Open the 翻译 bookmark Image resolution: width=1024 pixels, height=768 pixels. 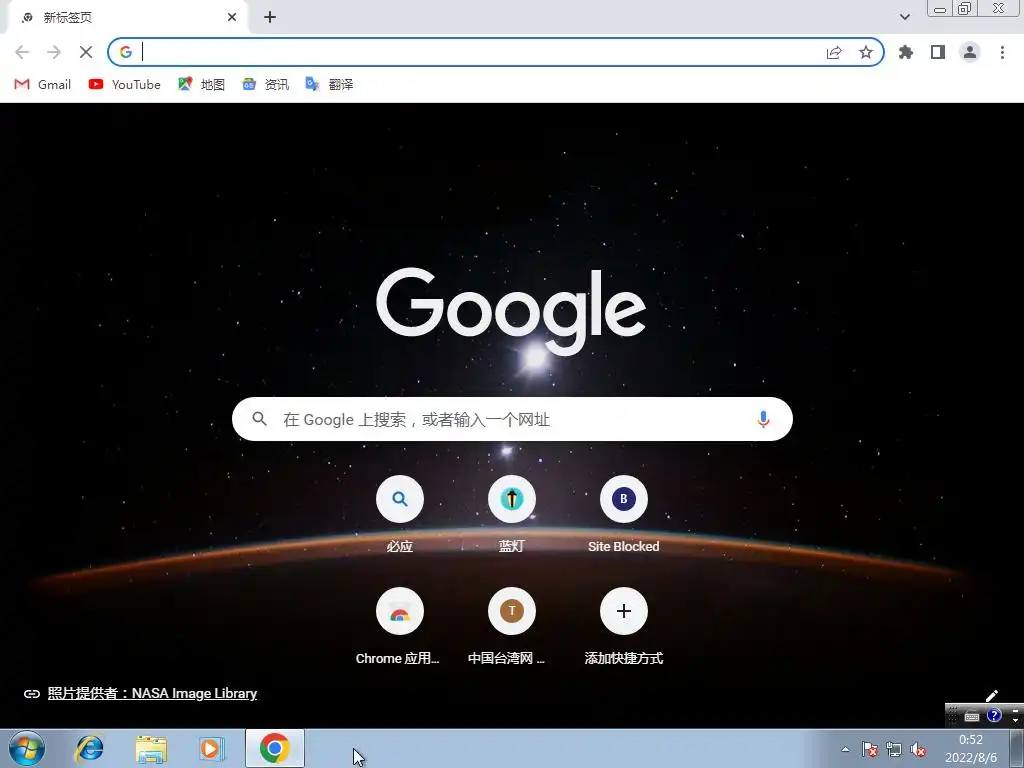pyautogui.click(x=329, y=84)
